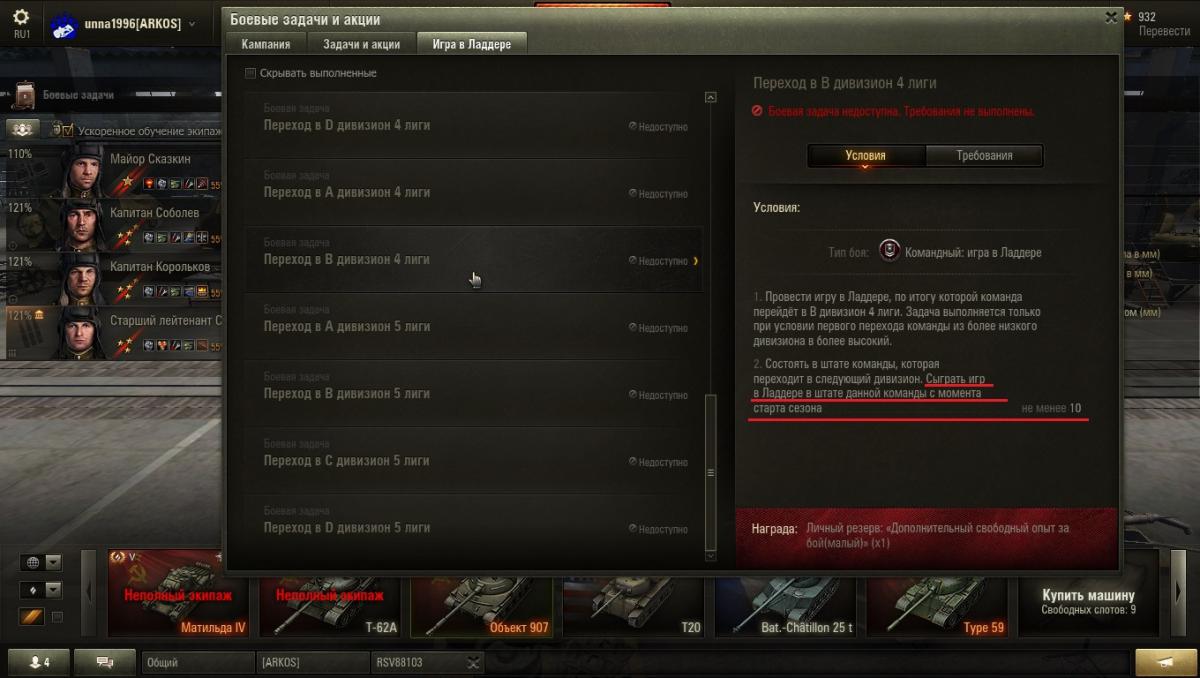Open the chat channels speech-bubble icon
The width and height of the screenshot is (1200, 678).
tap(105, 662)
